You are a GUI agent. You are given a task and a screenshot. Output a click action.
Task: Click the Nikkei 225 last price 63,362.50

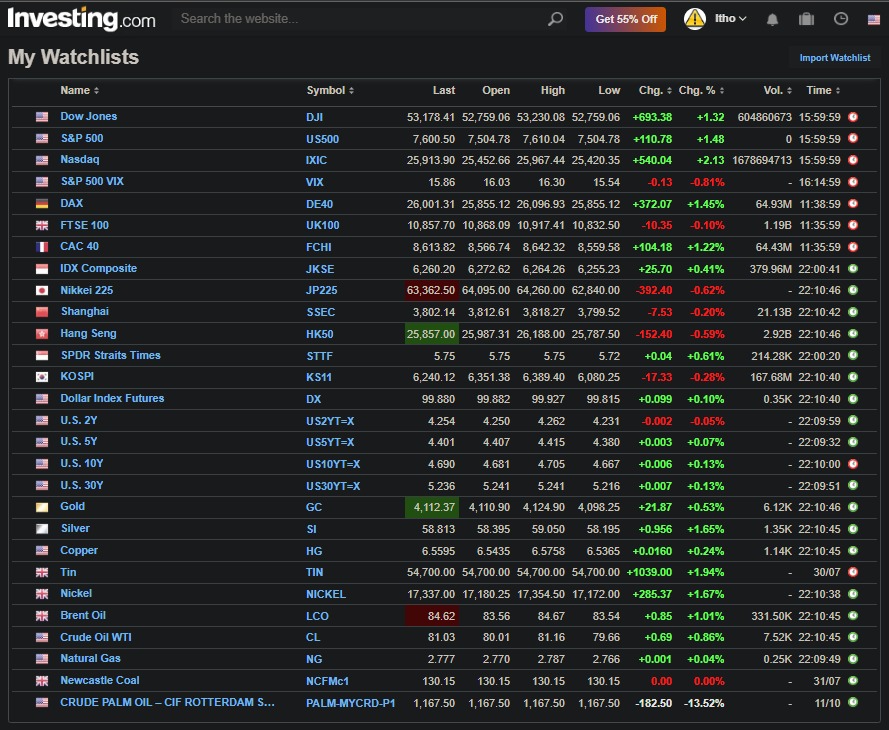(x=431, y=290)
